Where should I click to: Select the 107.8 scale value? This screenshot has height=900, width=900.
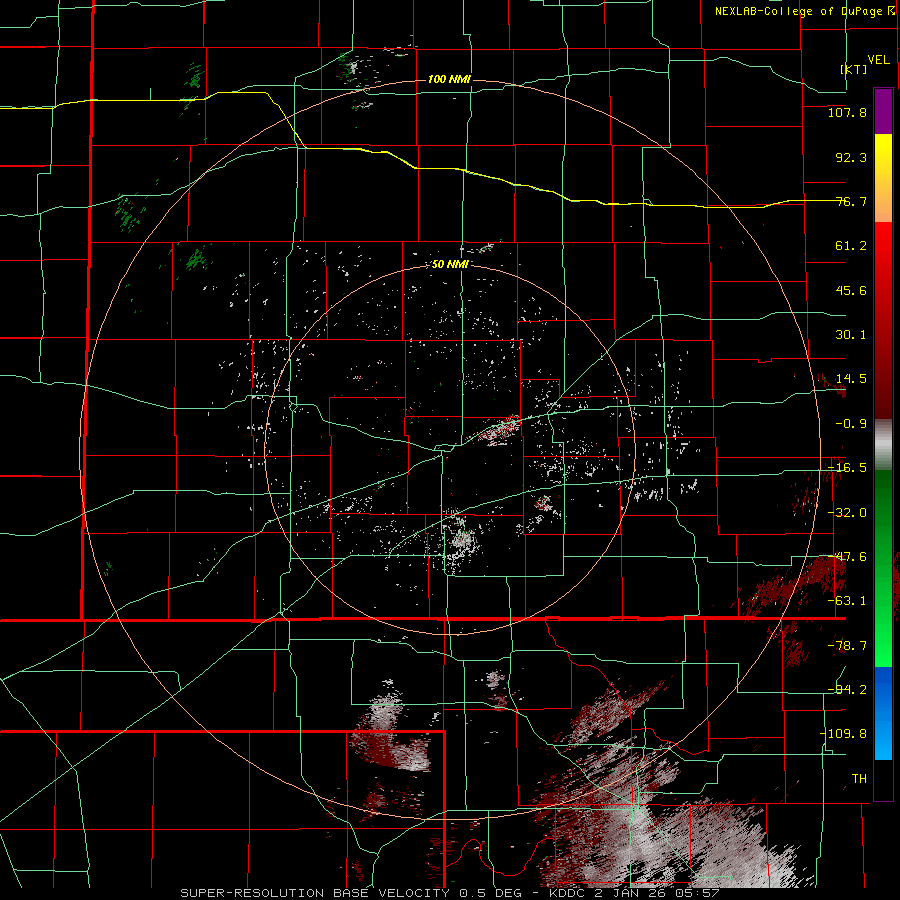click(x=847, y=112)
